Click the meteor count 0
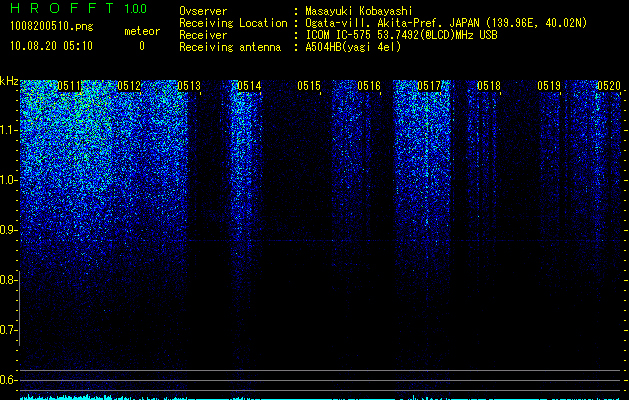The width and height of the screenshot is (629, 400). (x=142, y=46)
